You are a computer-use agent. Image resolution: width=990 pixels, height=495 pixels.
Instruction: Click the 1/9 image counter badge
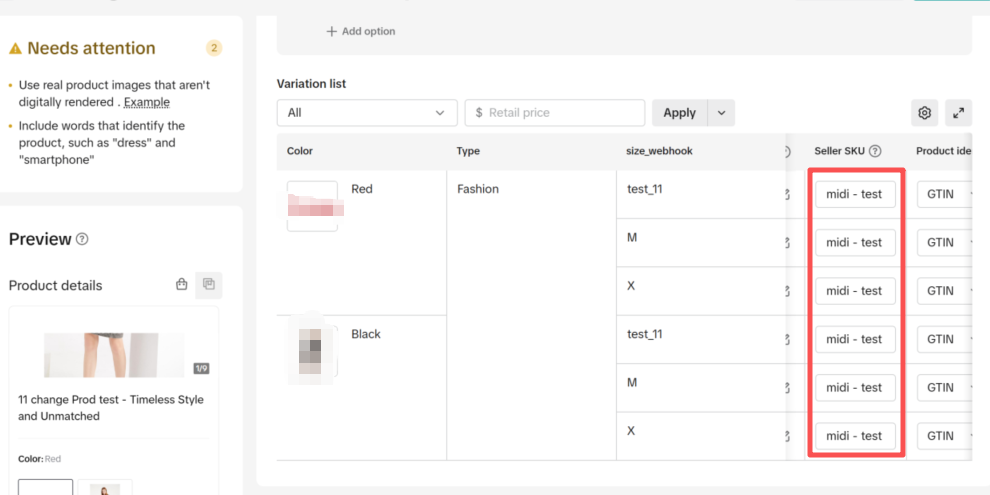[x=201, y=369]
